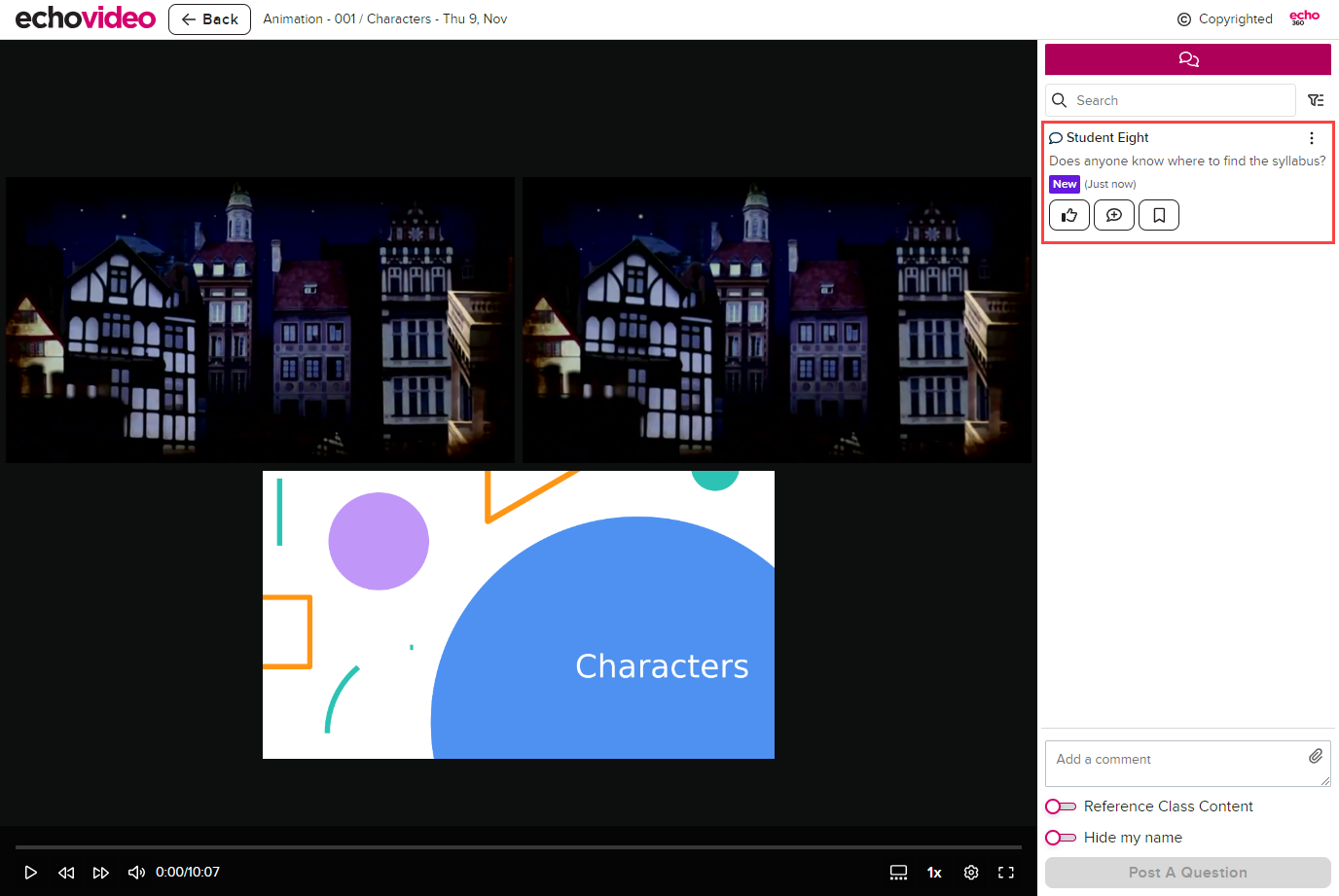Fast forward the video
Image resolution: width=1339 pixels, height=896 pixels.
click(101, 873)
